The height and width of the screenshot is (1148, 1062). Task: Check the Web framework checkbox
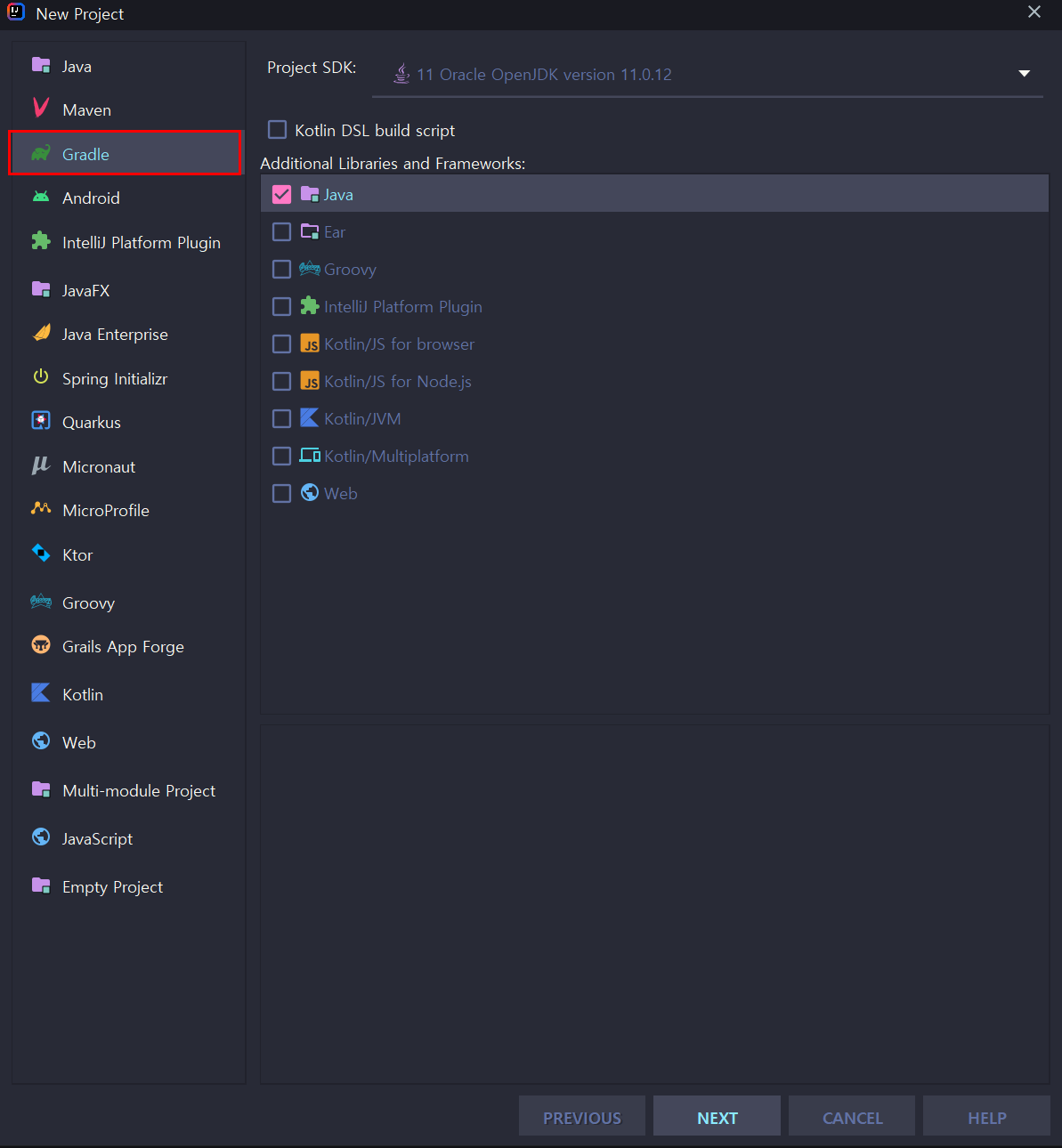click(x=281, y=493)
